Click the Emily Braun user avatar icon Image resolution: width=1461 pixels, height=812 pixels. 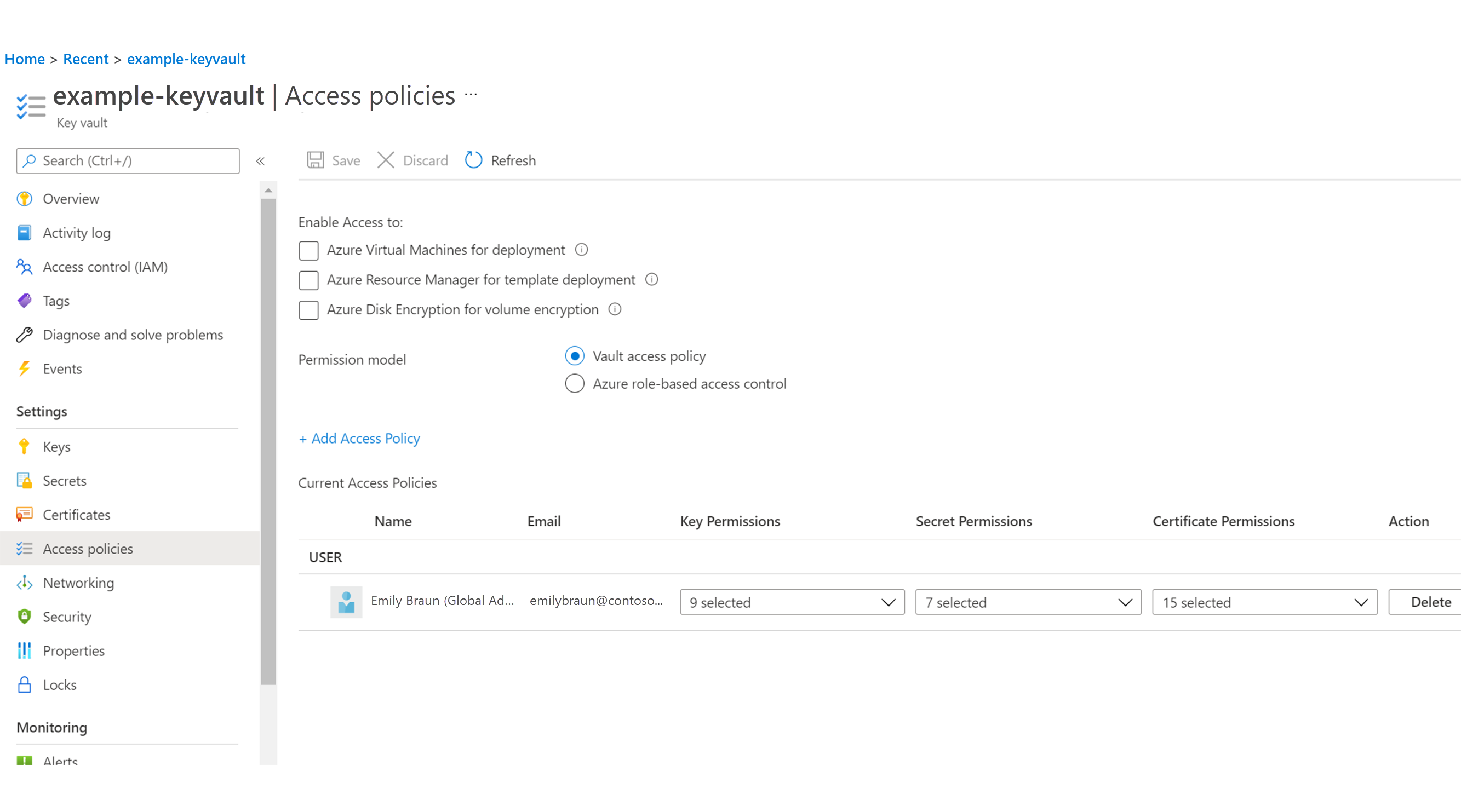(346, 602)
